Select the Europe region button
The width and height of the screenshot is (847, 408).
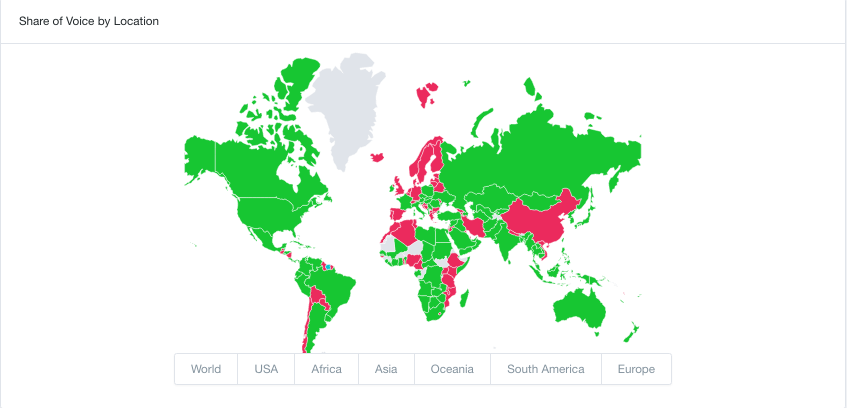(x=636, y=369)
